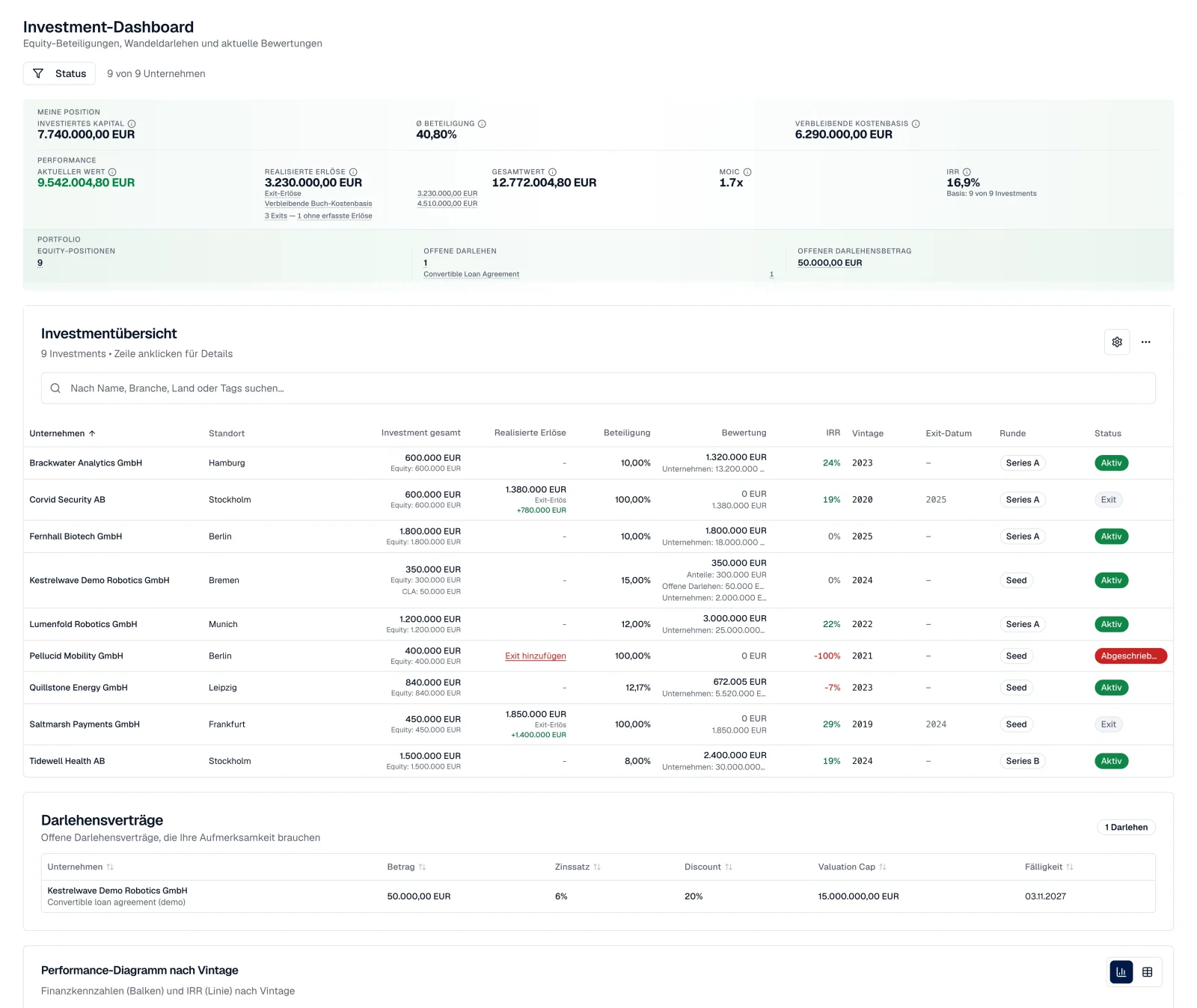Viewport: 1197px width, 1008px height.
Task: Click info icon next to Gesamtwert
Action: 552,172
